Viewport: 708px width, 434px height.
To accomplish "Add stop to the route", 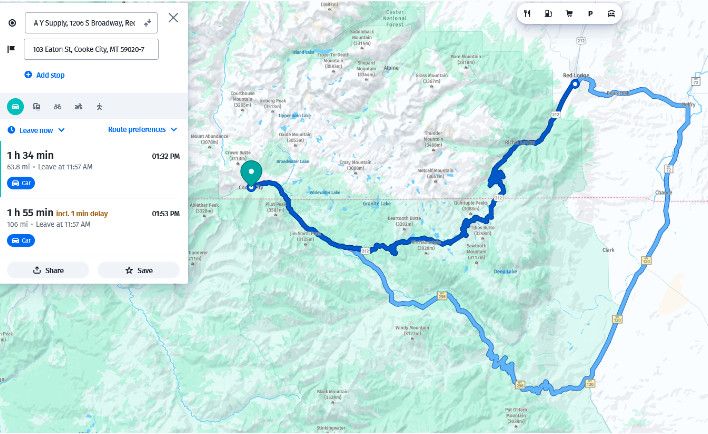I will pyautogui.click(x=44, y=75).
